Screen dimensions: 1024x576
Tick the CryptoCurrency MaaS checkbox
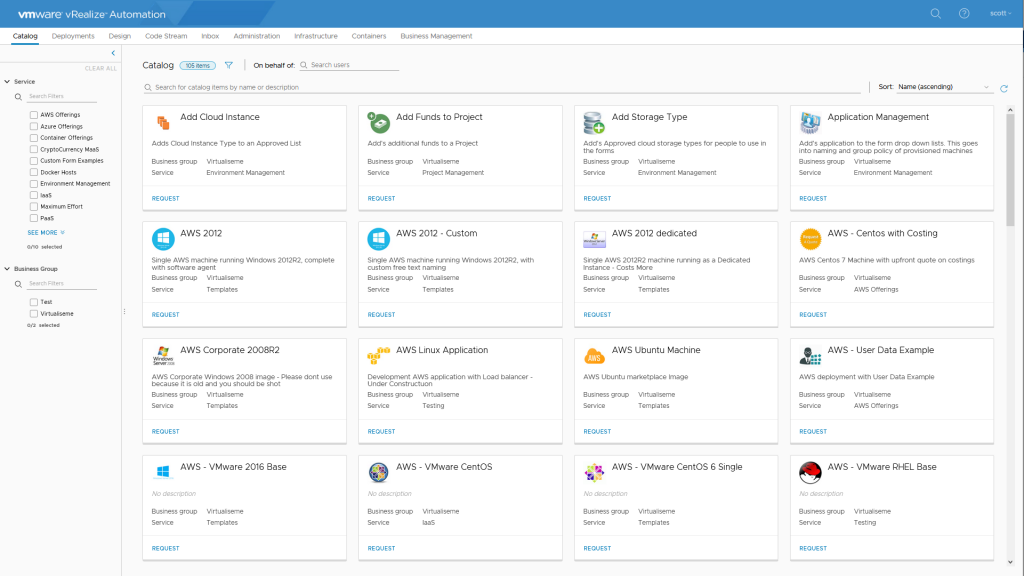coord(33,150)
